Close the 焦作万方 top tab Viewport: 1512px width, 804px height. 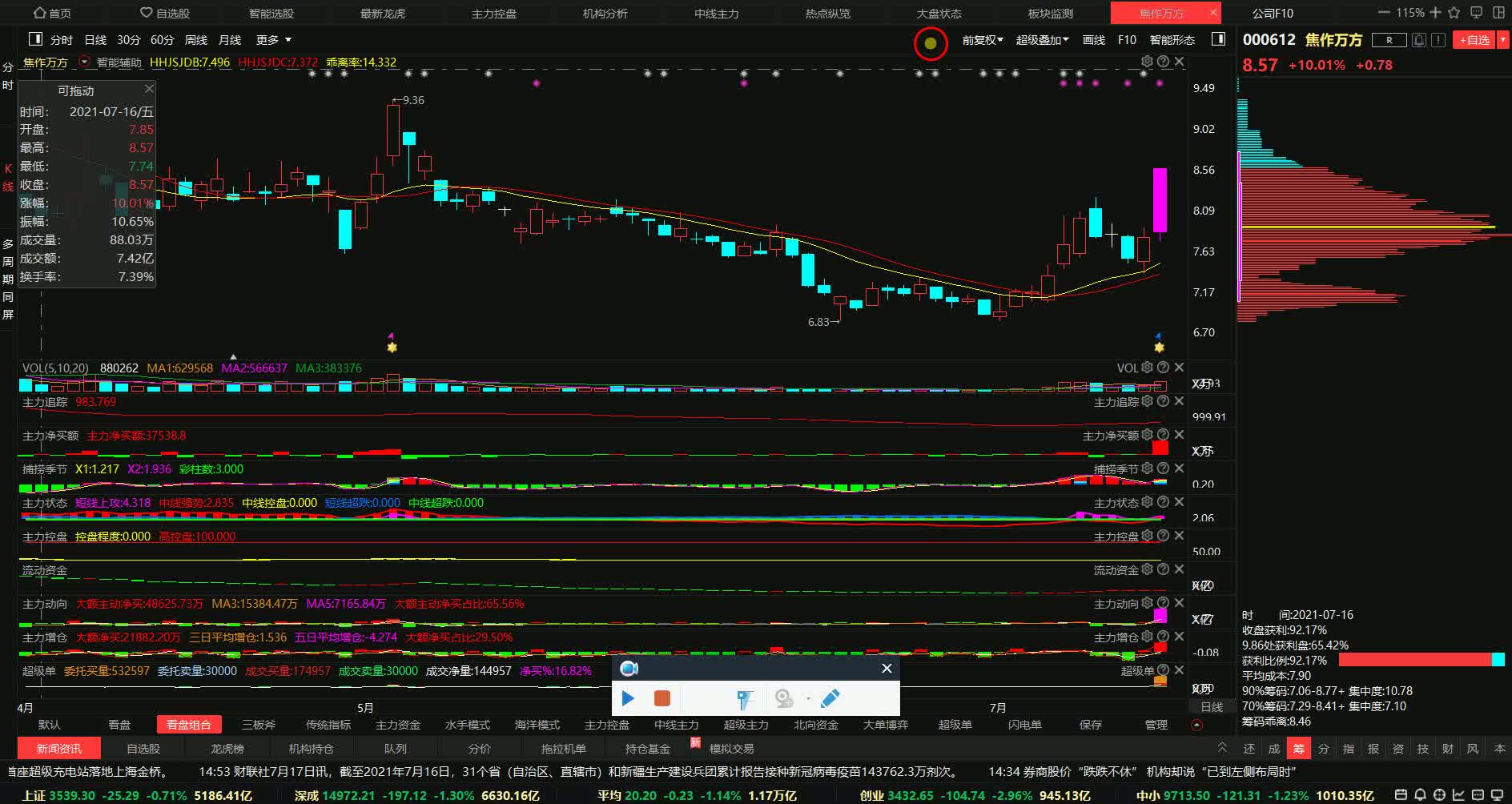[x=1213, y=13]
